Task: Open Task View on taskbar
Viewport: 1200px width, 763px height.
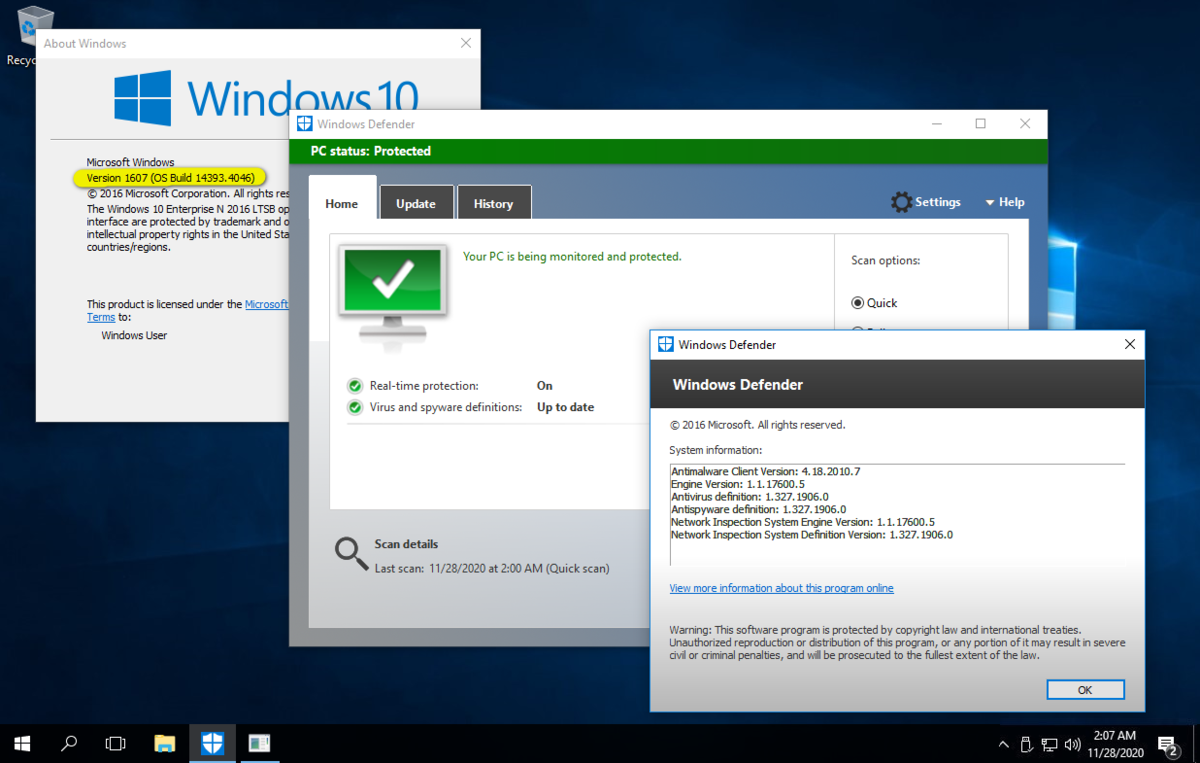Action: [116, 743]
